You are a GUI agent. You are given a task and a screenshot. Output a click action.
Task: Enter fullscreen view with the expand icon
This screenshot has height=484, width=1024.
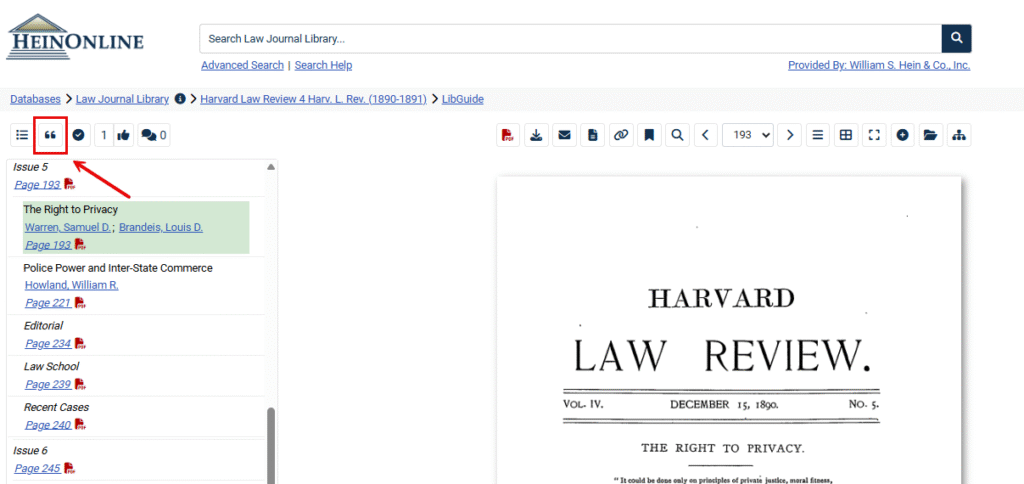point(874,135)
